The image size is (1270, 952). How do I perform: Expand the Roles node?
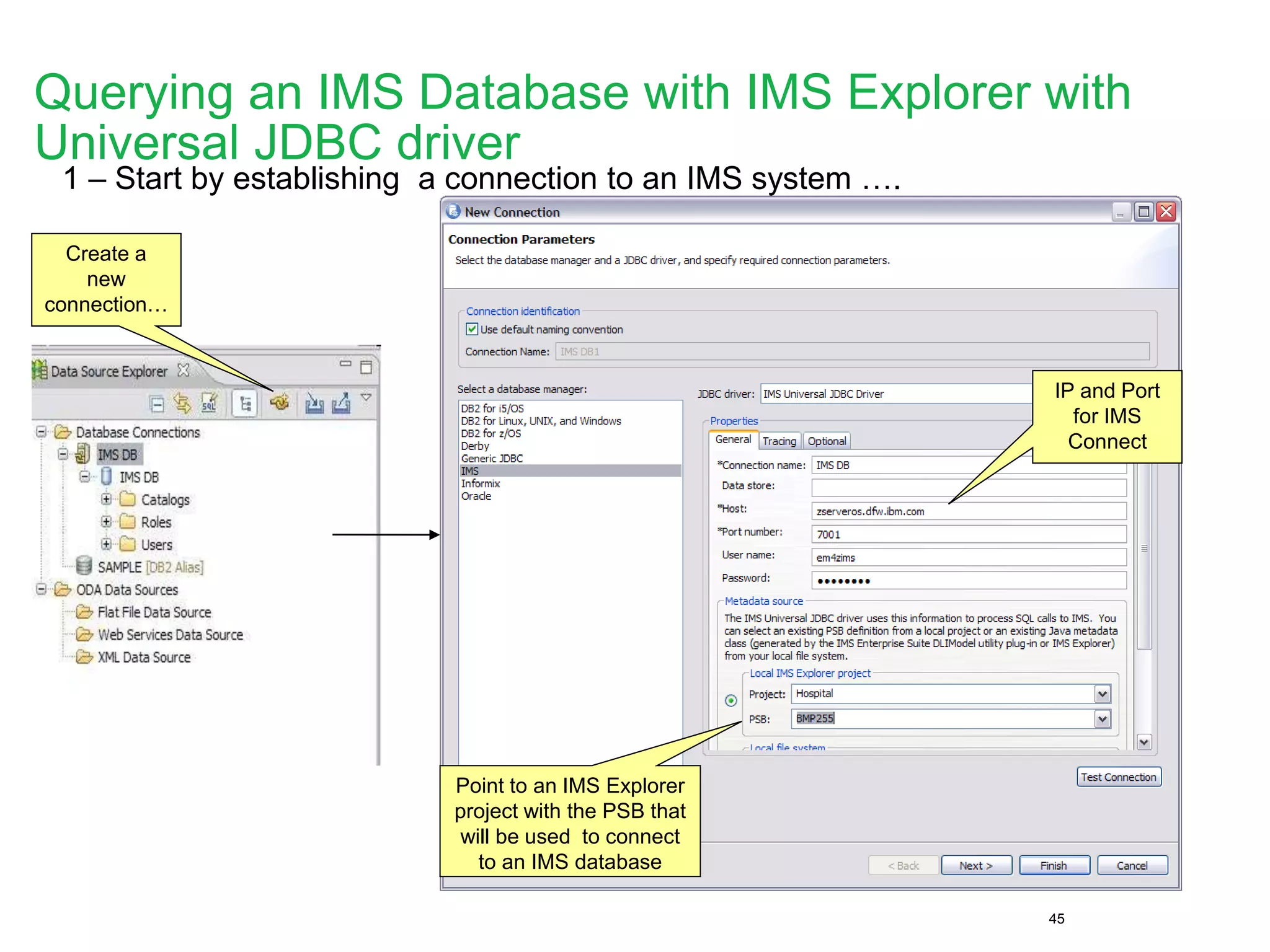[x=107, y=521]
